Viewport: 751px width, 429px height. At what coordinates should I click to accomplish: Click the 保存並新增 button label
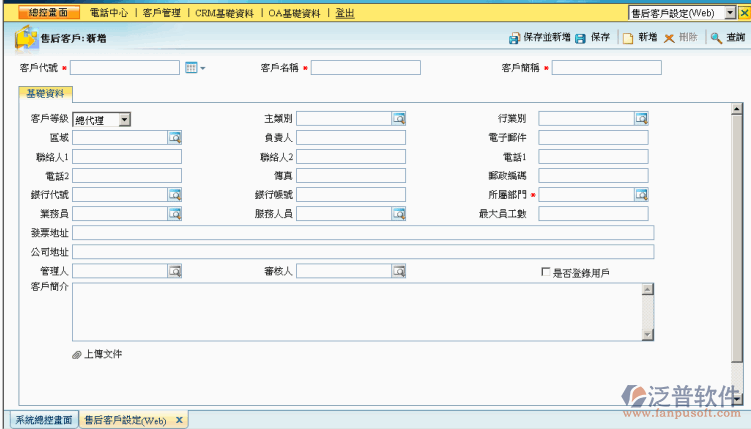click(547, 37)
